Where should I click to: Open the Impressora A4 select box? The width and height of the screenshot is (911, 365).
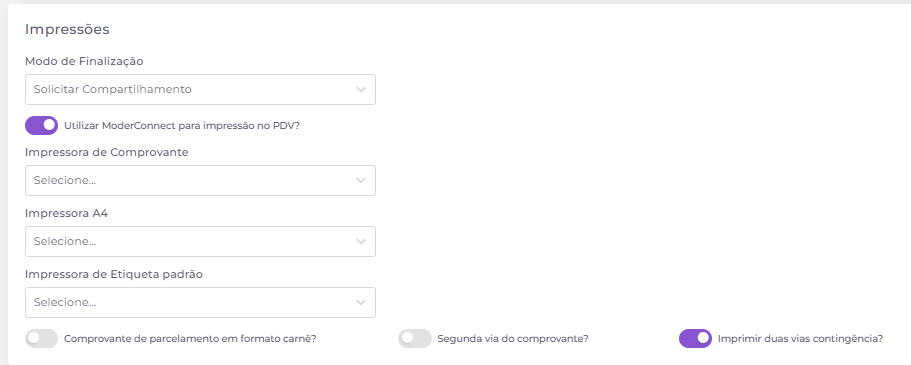pos(200,241)
